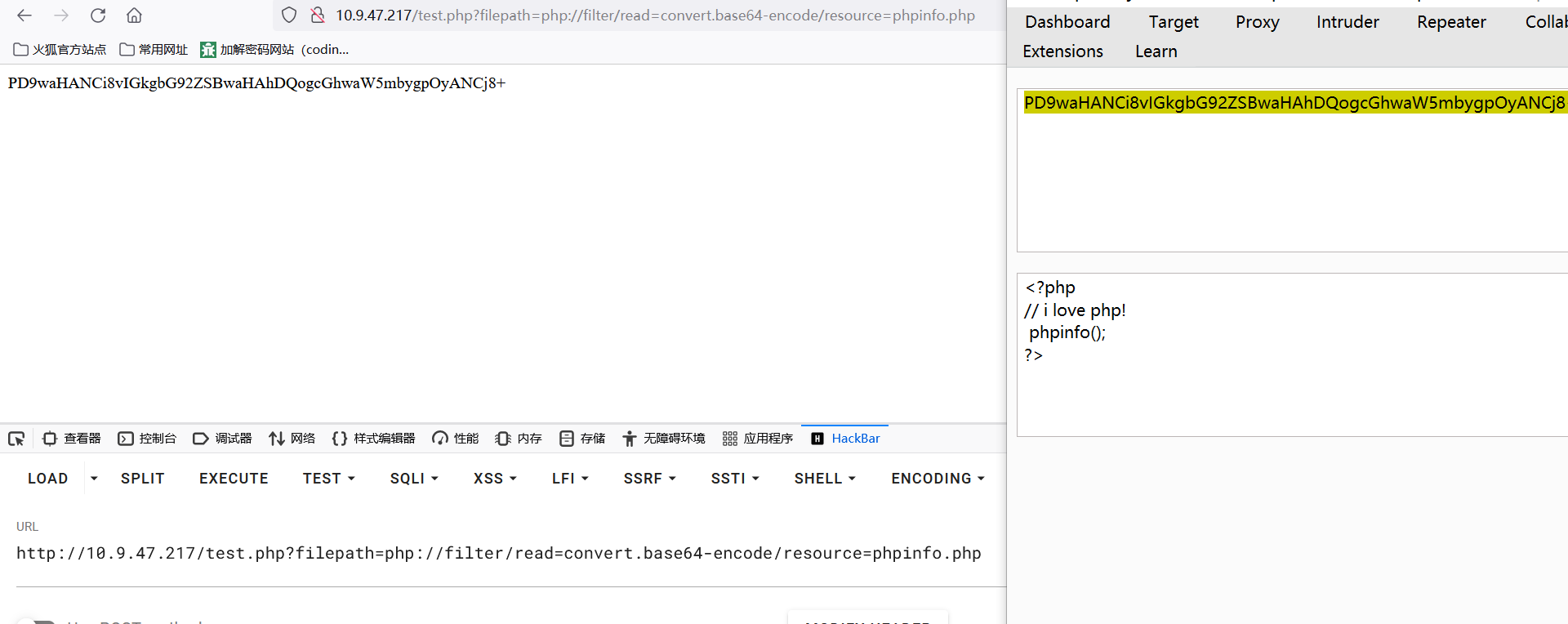The image size is (1568, 624).
Task: Expand the arrow next to LOAD
Action: coord(94,479)
